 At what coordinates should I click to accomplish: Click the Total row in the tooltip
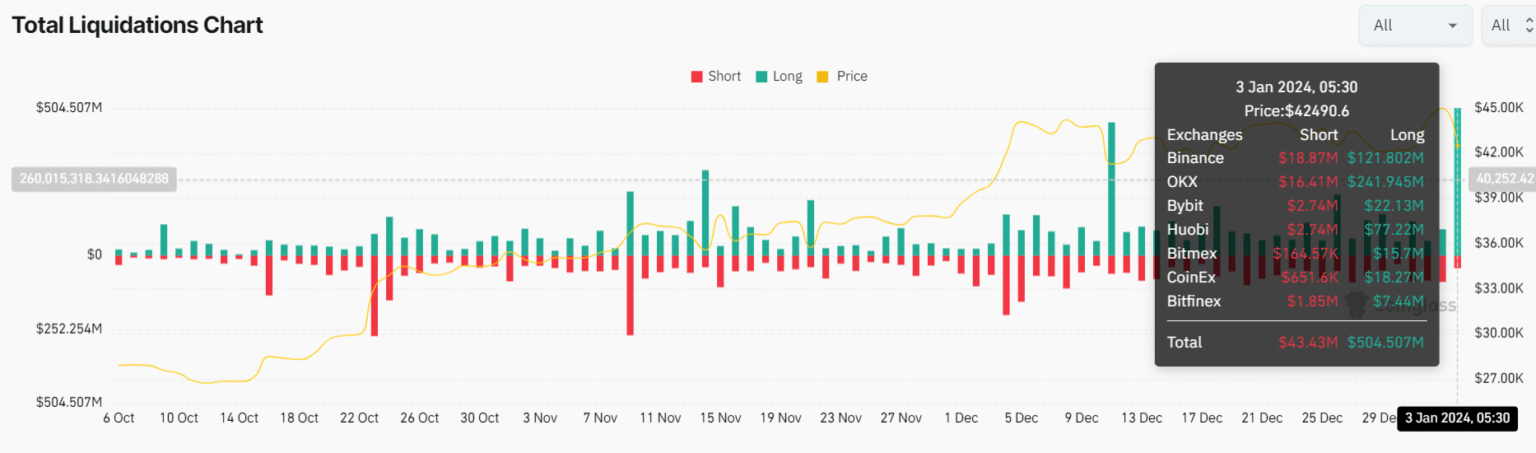pos(1295,342)
